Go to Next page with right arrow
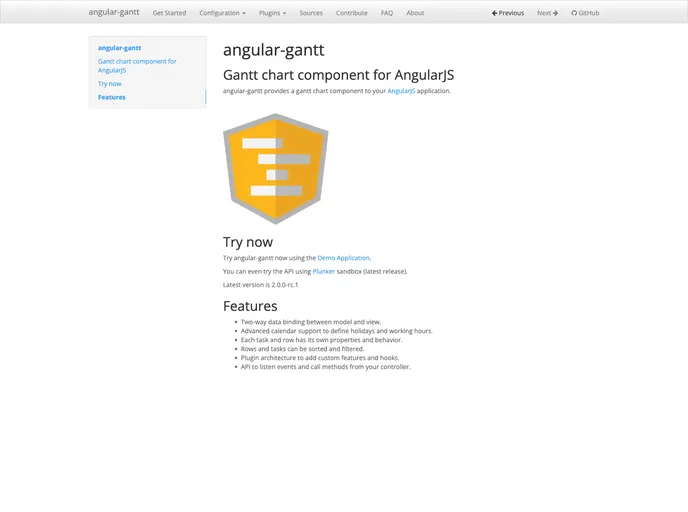This screenshot has height=512, width=688. pyautogui.click(x=548, y=13)
